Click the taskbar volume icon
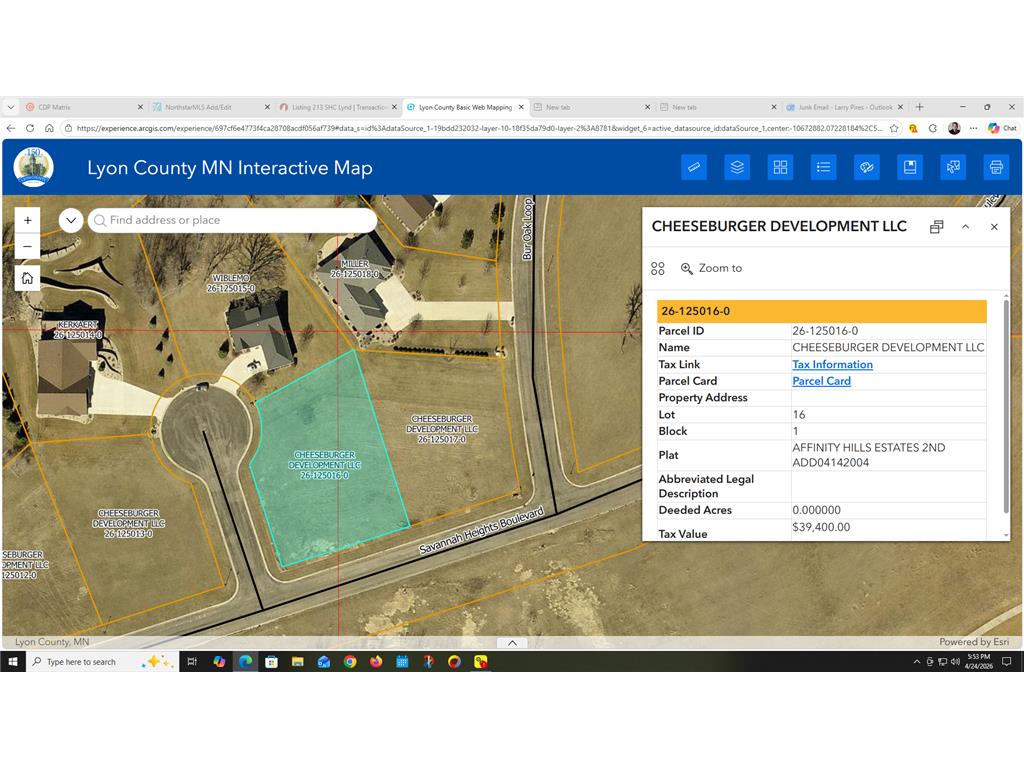Image resolution: width=1024 pixels, height=768 pixels. (x=955, y=662)
